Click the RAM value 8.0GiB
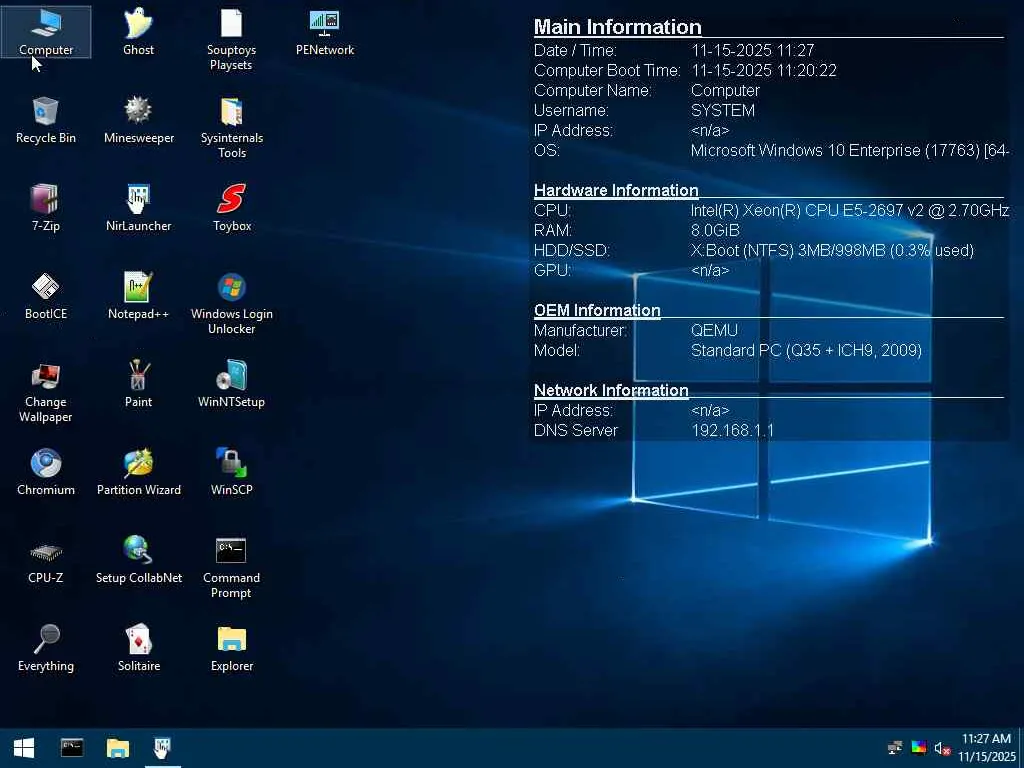 (715, 231)
